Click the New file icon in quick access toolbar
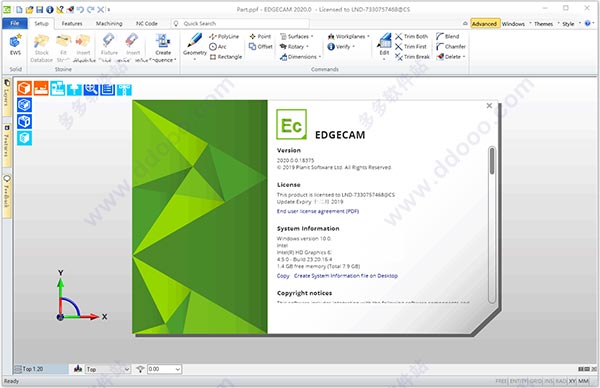Viewport: 600px width, 388px height. (x=19, y=9)
